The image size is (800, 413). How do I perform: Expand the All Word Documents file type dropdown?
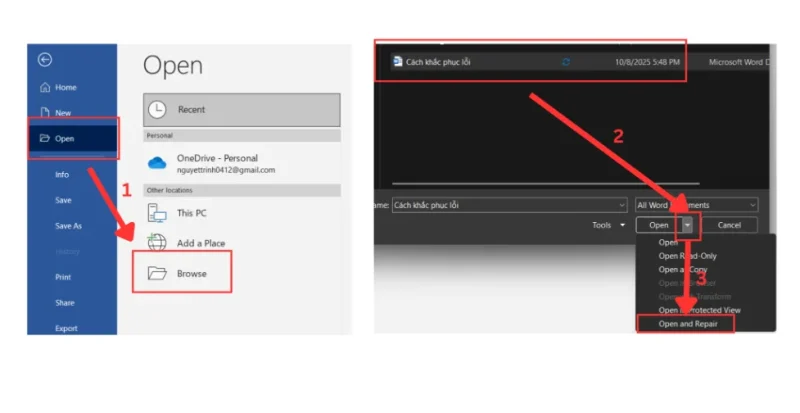(x=696, y=204)
